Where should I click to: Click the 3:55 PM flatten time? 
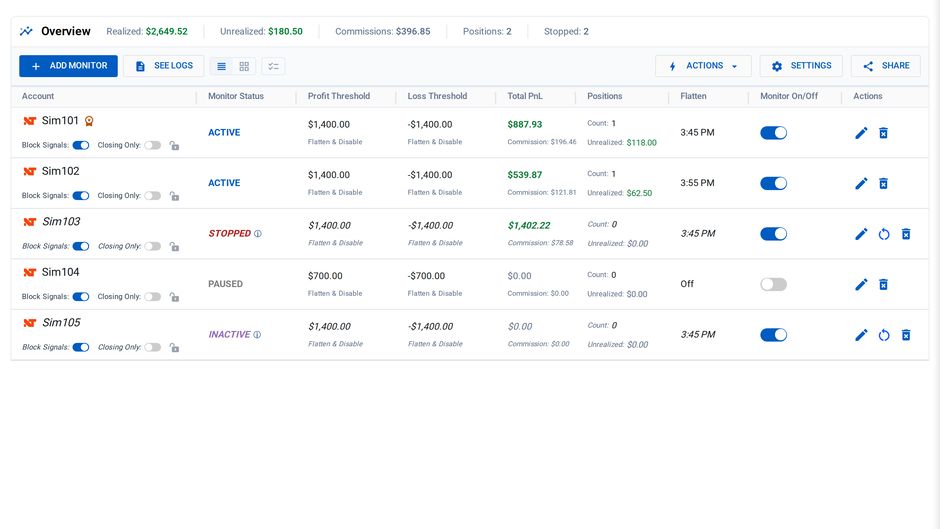click(697, 183)
